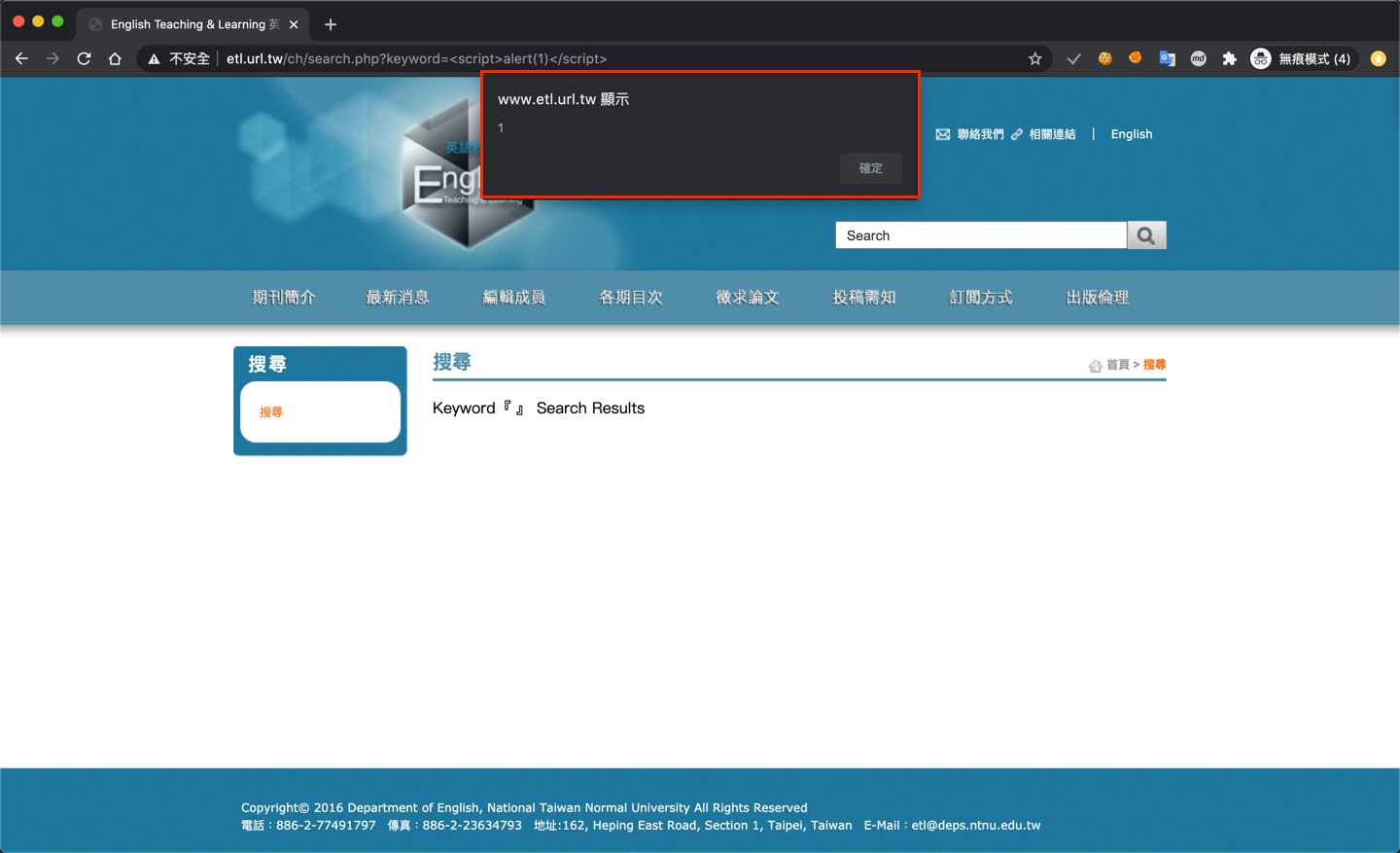Bookmark this page with the star icon
The image size is (1400, 853).
[1034, 58]
